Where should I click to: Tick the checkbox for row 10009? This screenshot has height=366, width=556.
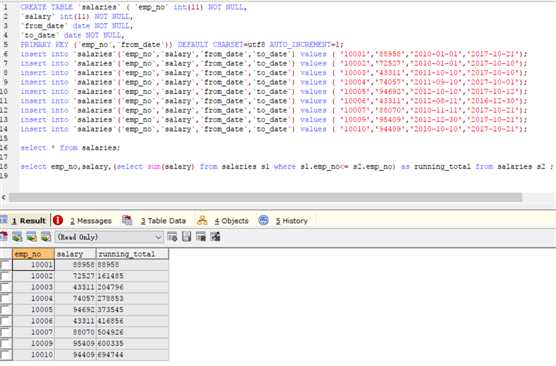tap(5, 344)
